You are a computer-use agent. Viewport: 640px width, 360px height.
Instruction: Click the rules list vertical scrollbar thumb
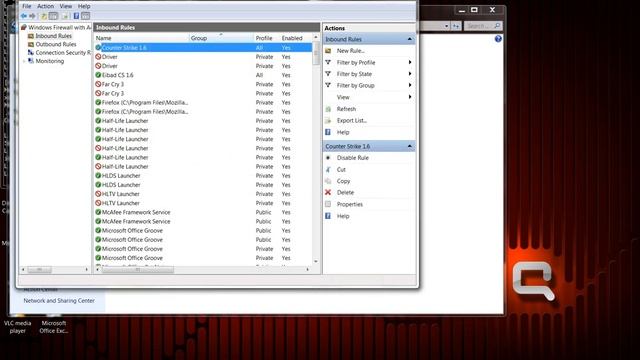click(x=316, y=53)
